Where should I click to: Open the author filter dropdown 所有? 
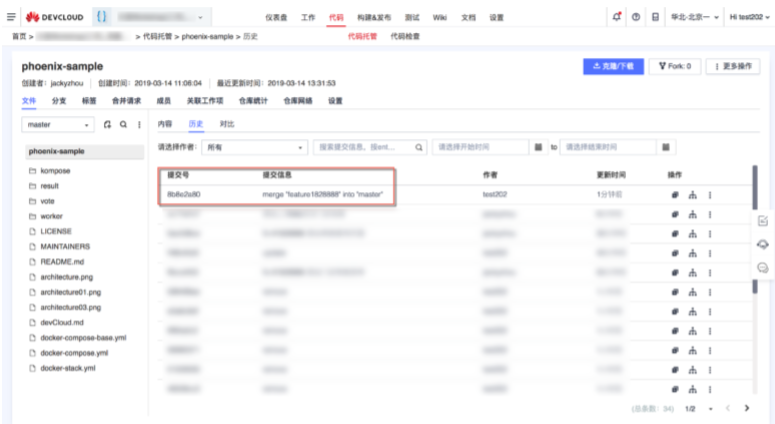(x=255, y=147)
